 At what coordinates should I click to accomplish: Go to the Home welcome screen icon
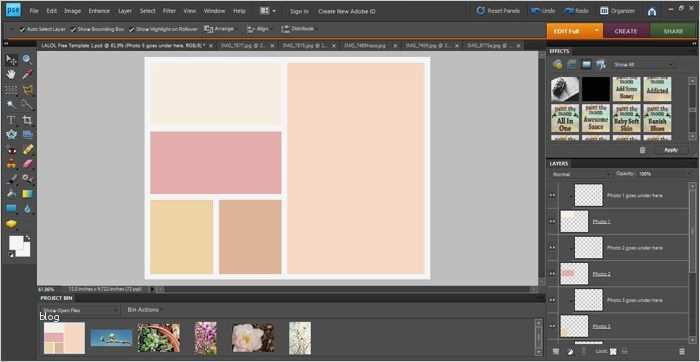coord(652,11)
